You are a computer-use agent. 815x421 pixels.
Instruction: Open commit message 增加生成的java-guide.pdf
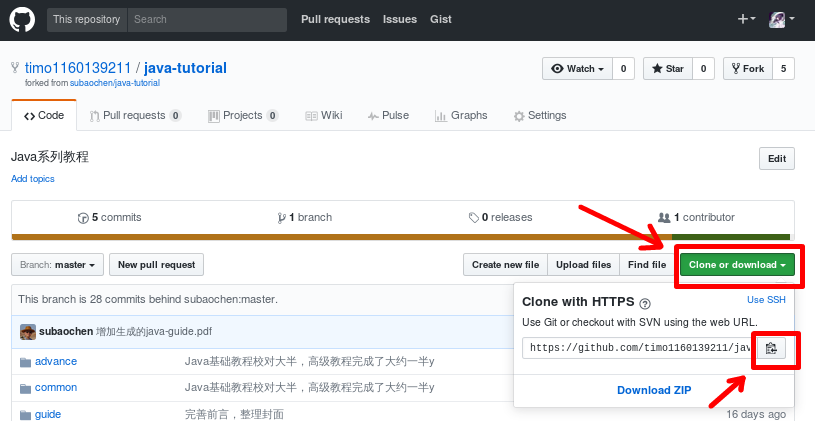(x=154, y=332)
